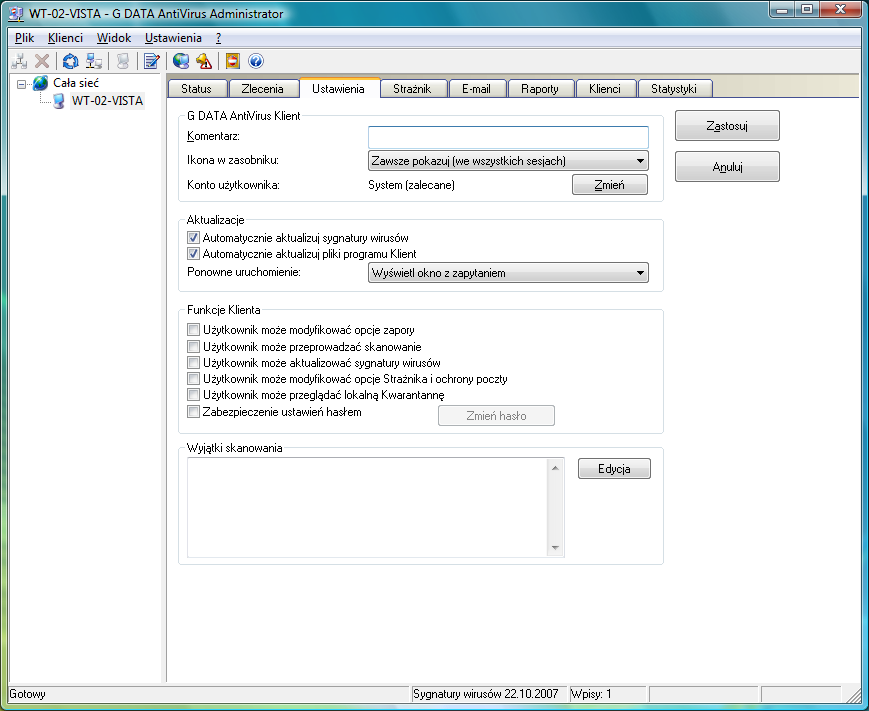Click the delete X toolbar icon
Image resolution: width=869 pixels, height=711 pixels.
tap(42, 61)
